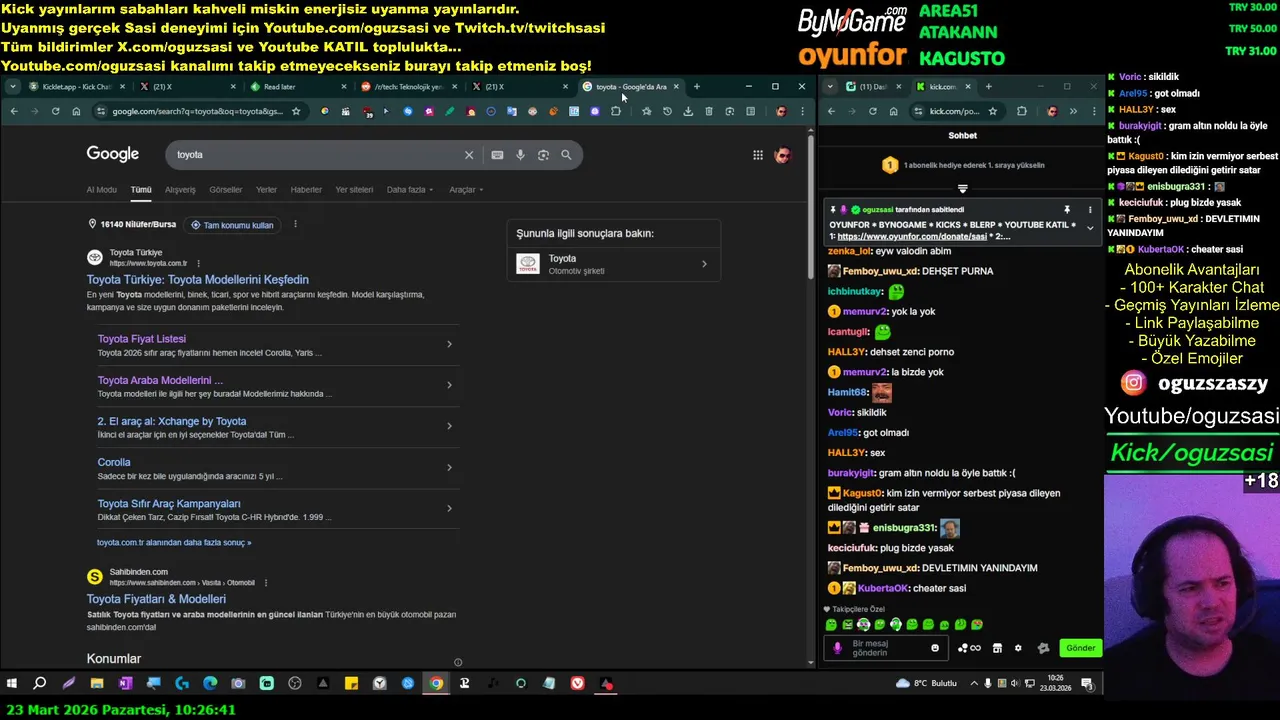The height and width of the screenshot is (720, 1280).
Task: Open the weather widget showing 8°C Bulutlu
Action: pyautogui.click(x=927, y=684)
